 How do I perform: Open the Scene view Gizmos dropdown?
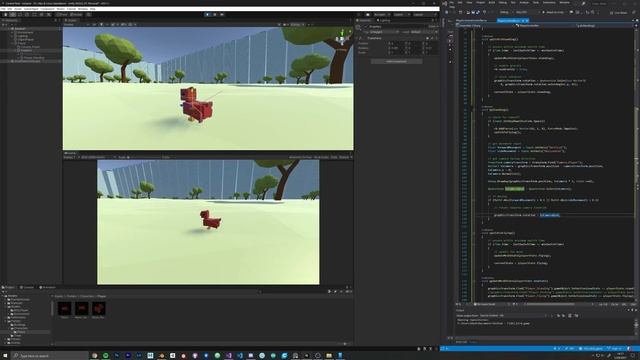pyautogui.click(x=296, y=24)
